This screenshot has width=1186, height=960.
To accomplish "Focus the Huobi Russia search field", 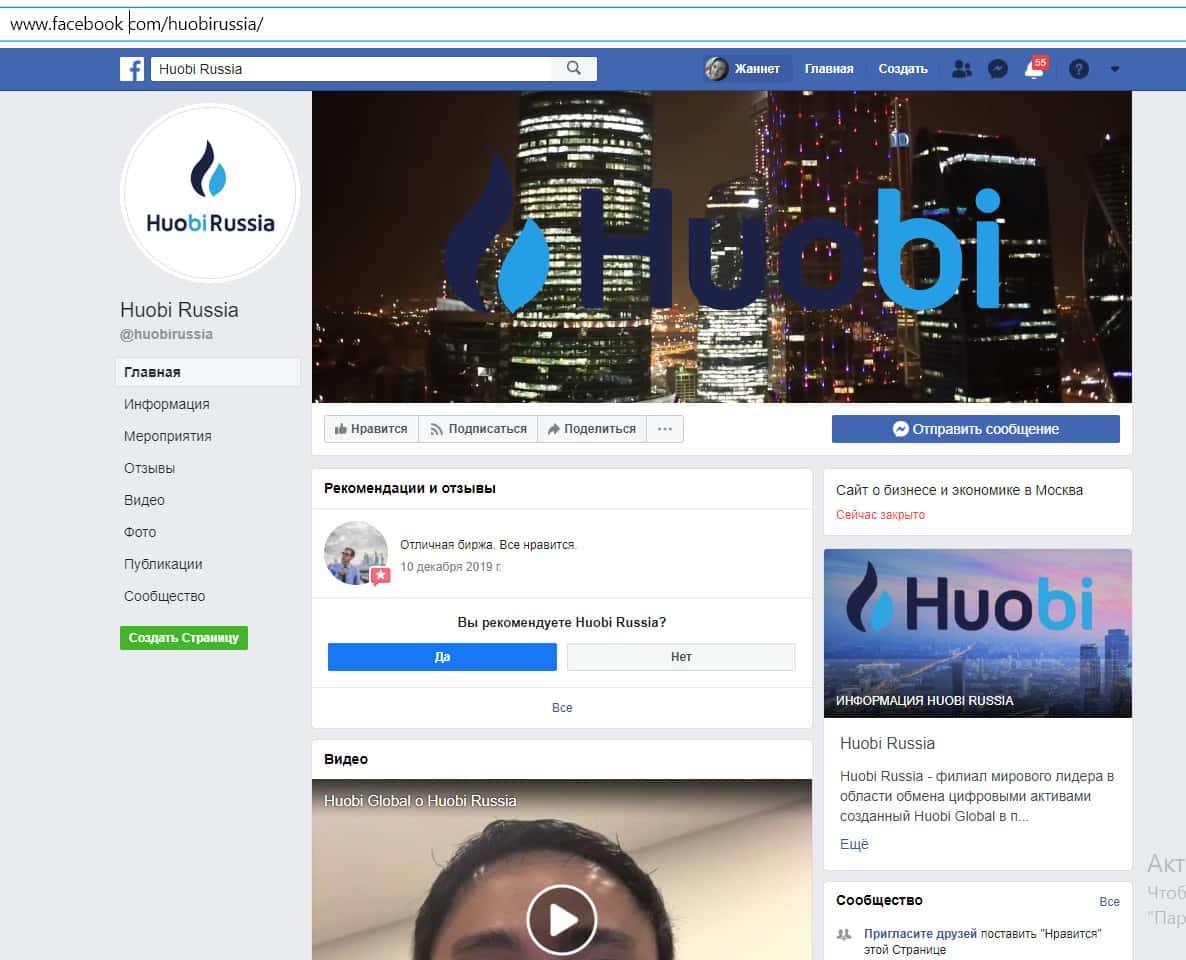I will coord(352,69).
